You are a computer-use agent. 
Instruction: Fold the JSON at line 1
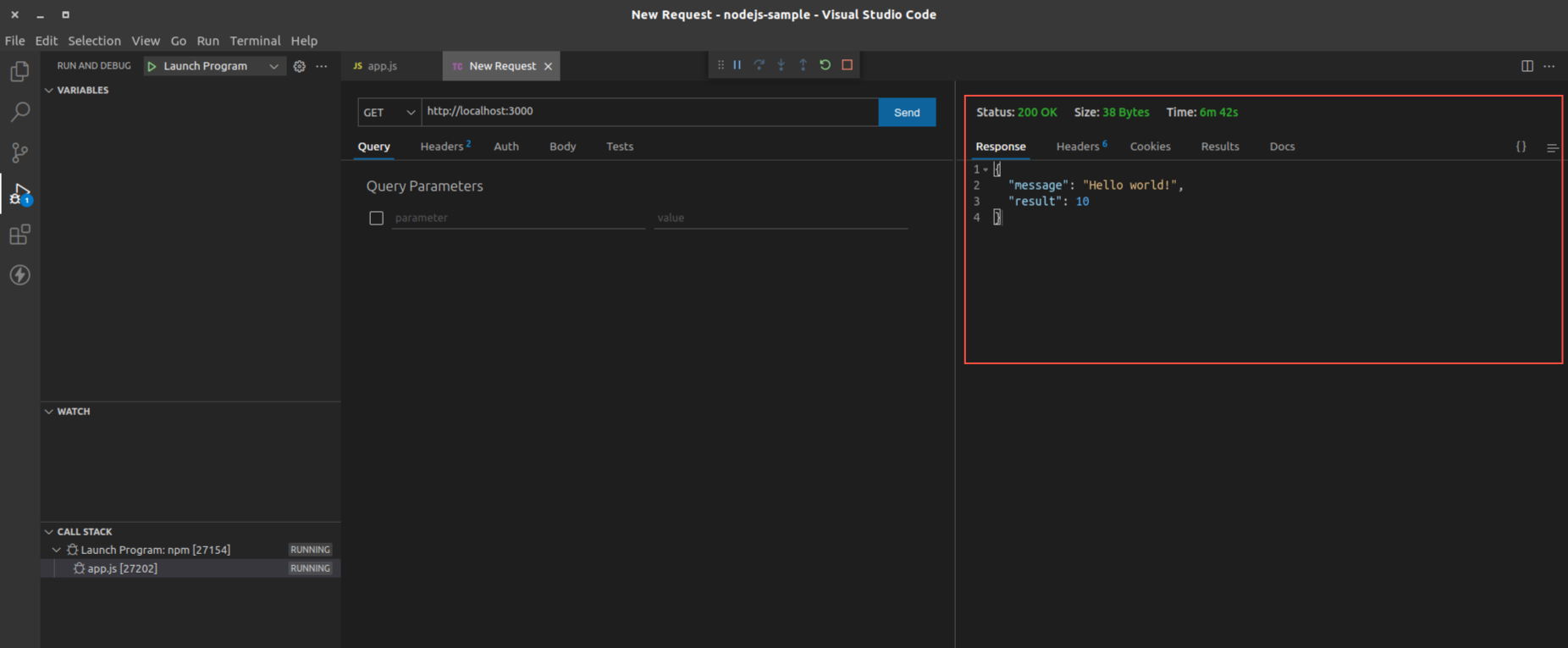point(986,169)
